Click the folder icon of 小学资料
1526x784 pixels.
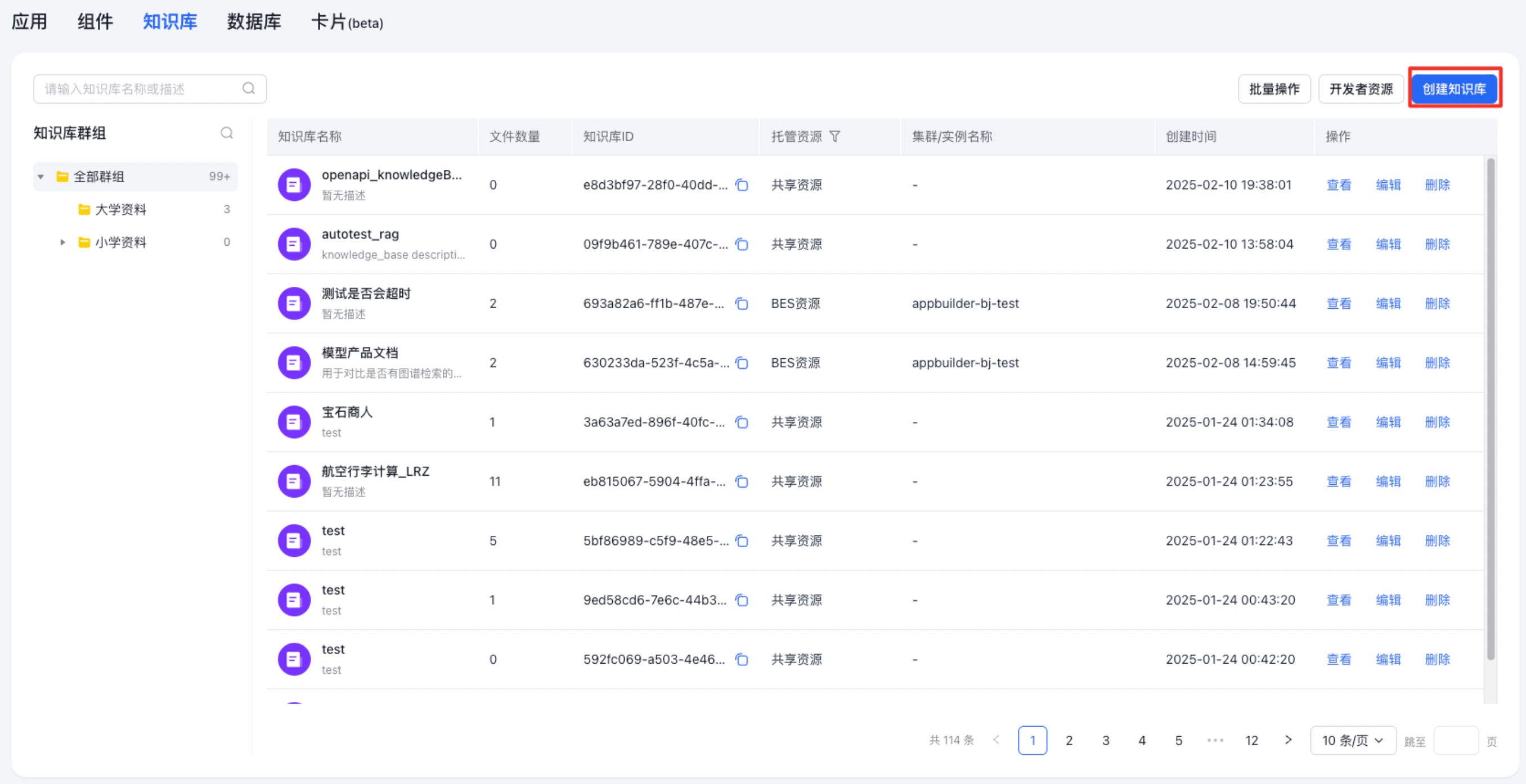pyautogui.click(x=84, y=242)
